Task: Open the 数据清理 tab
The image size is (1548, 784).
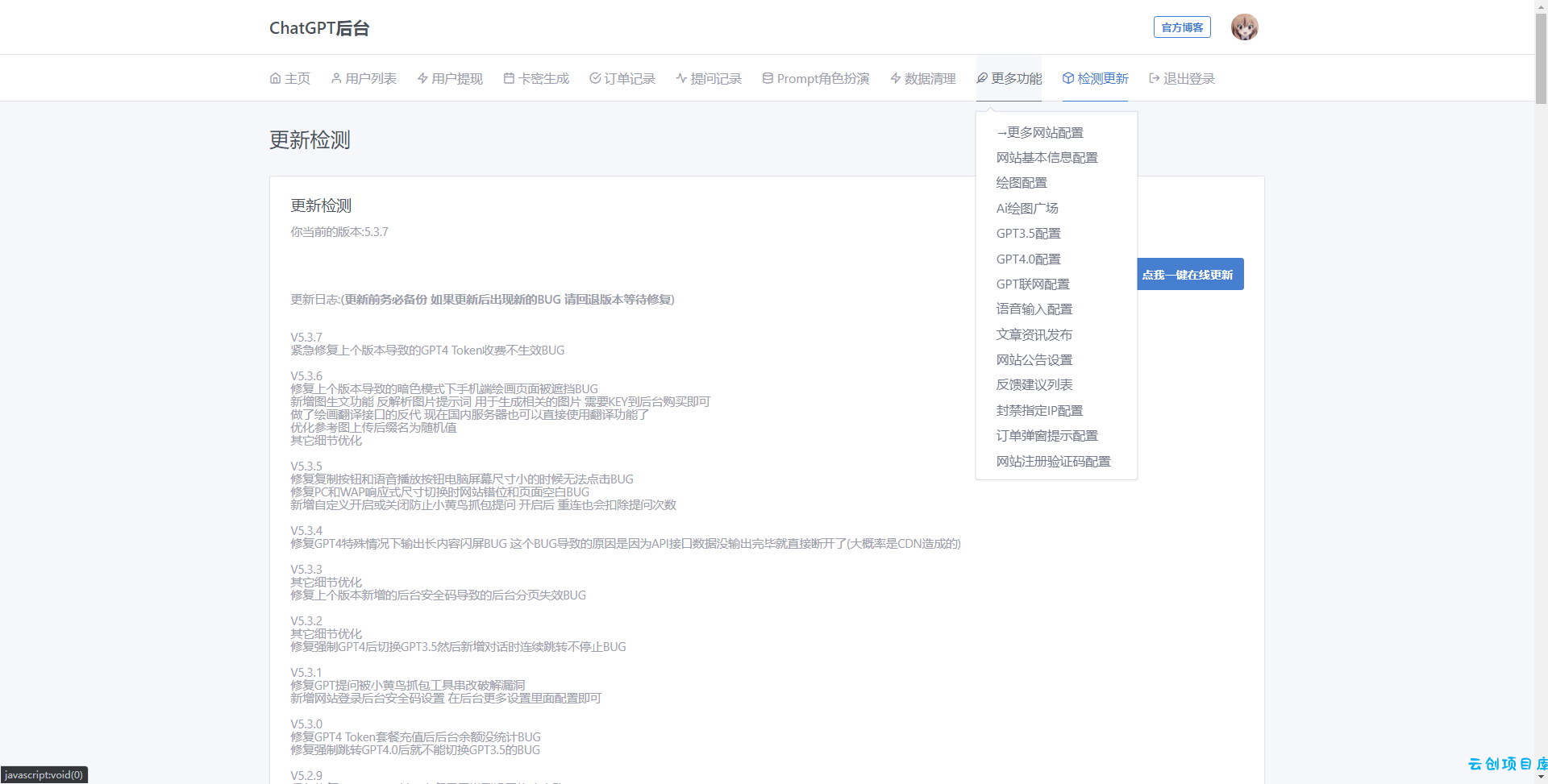Action: (922, 78)
